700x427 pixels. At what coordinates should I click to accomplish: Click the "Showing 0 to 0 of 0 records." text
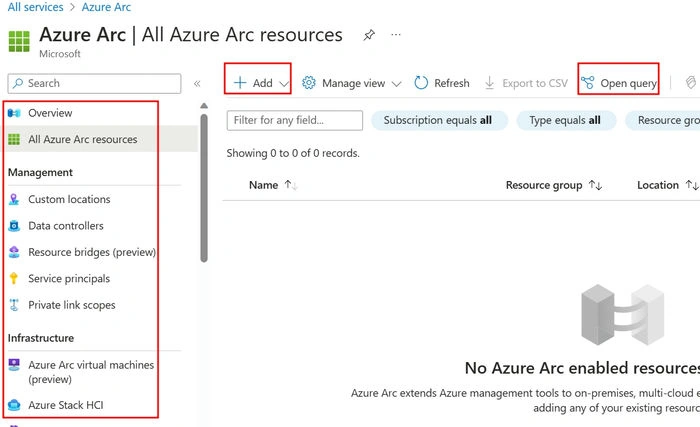293,153
